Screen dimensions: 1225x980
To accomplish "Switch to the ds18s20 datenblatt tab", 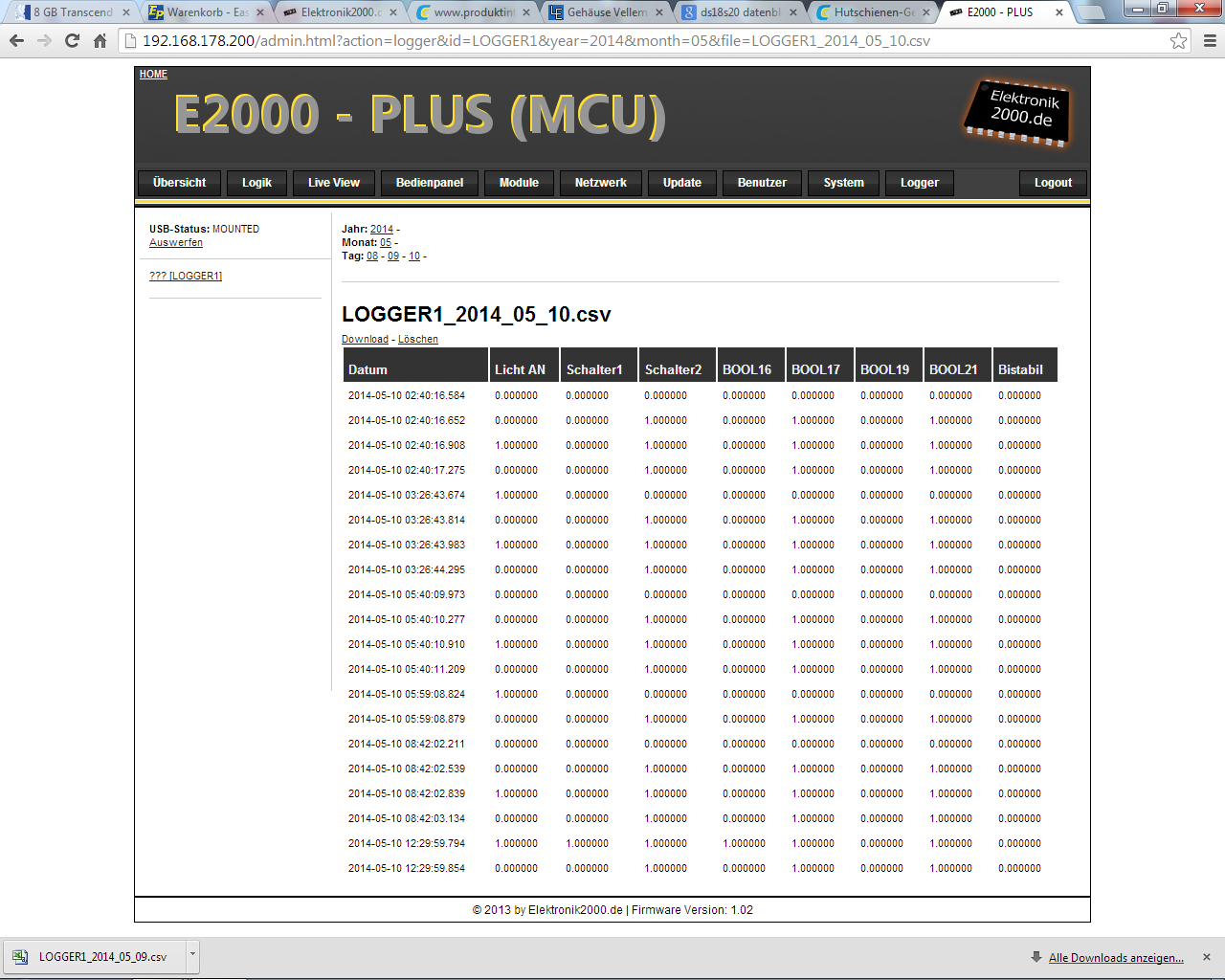I will coord(739,12).
